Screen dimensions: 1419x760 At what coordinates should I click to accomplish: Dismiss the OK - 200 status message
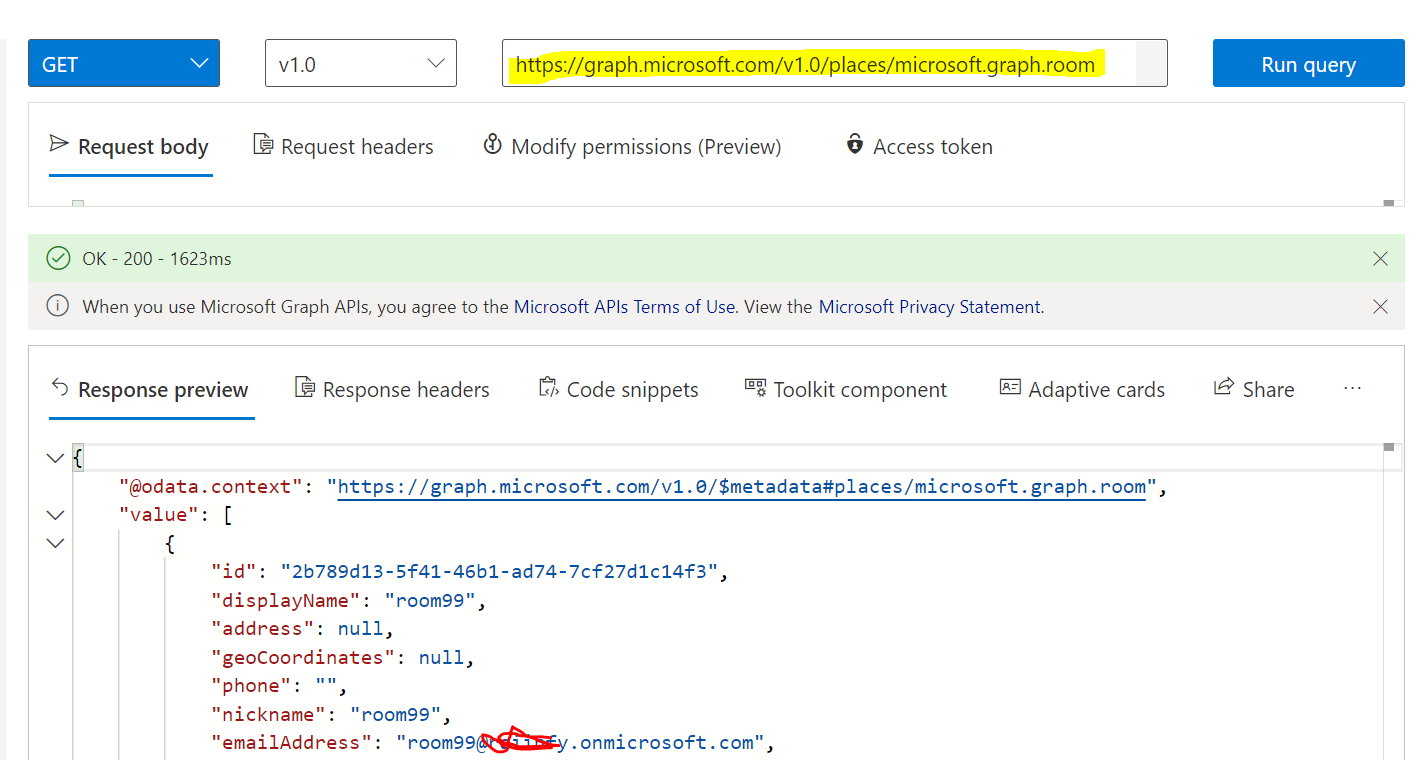tap(1380, 259)
